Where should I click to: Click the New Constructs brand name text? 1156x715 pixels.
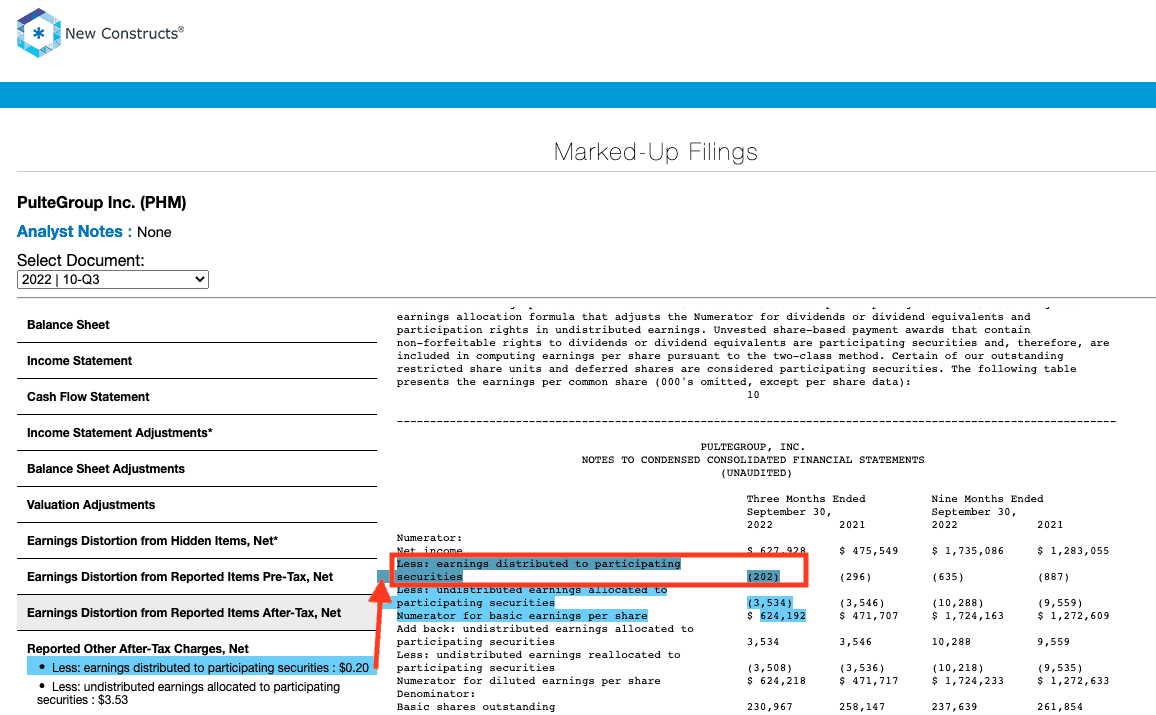(x=125, y=33)
